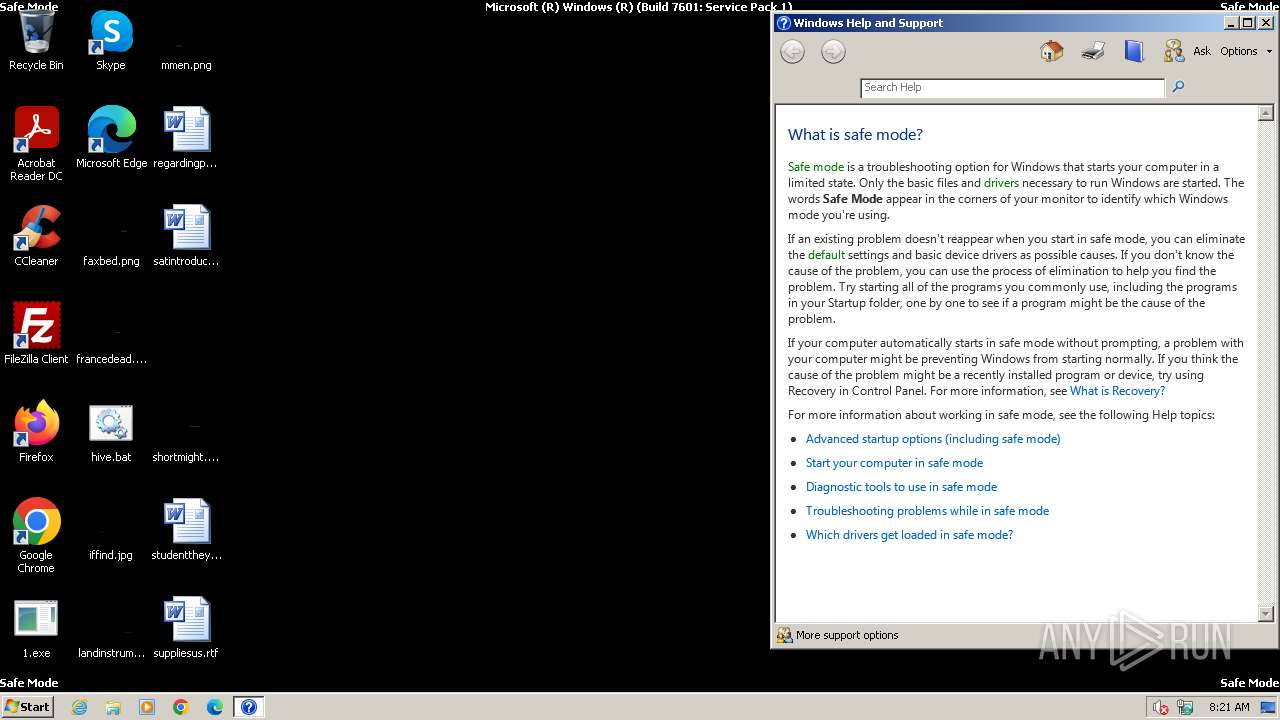Screen dimensions: 1280x720
Task: Browse Help using the book icon
Action: point(1133,51)
